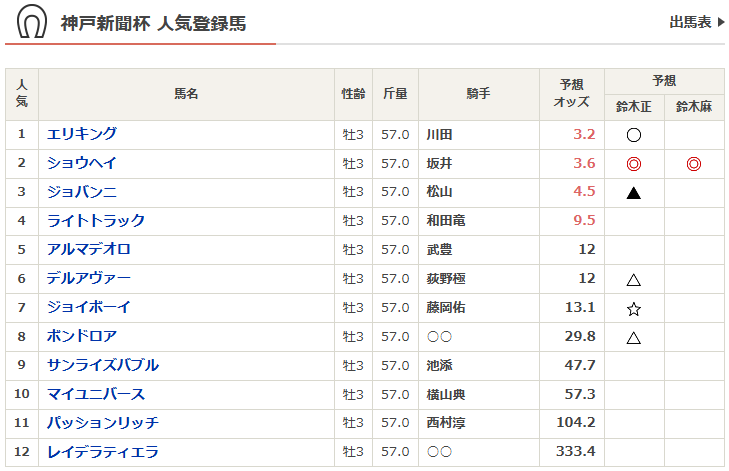Viewport: 729px width, 471px height.
Task: Open アルマデオロ horse details
Action: 89,250
